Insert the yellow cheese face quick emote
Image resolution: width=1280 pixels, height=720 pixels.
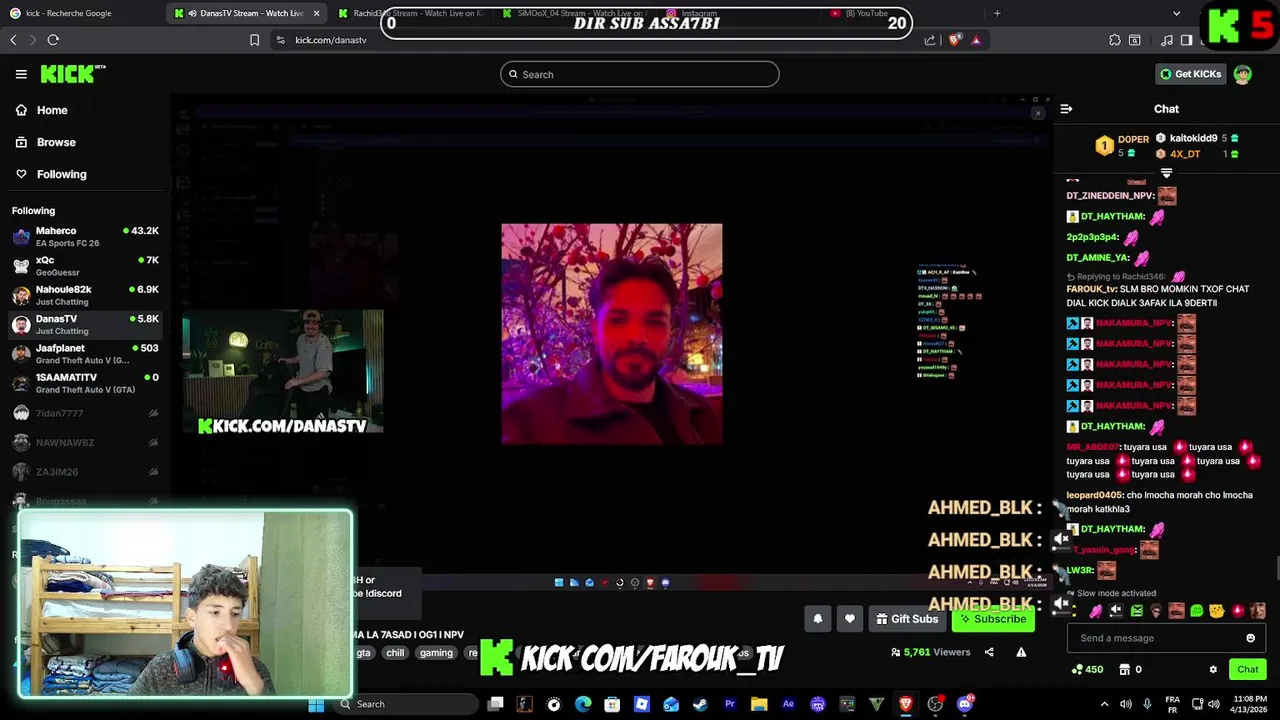(1216, 611)
